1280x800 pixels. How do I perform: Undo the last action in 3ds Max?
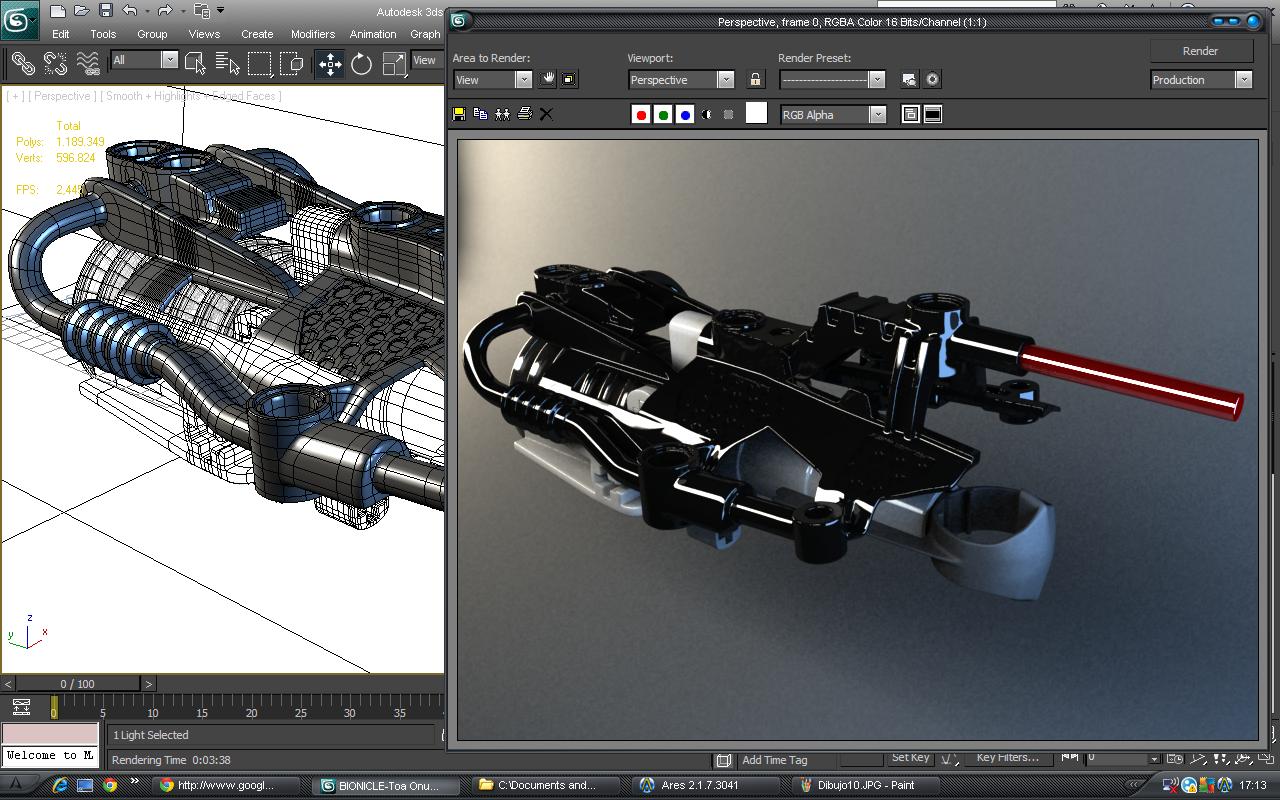(129, 11)
